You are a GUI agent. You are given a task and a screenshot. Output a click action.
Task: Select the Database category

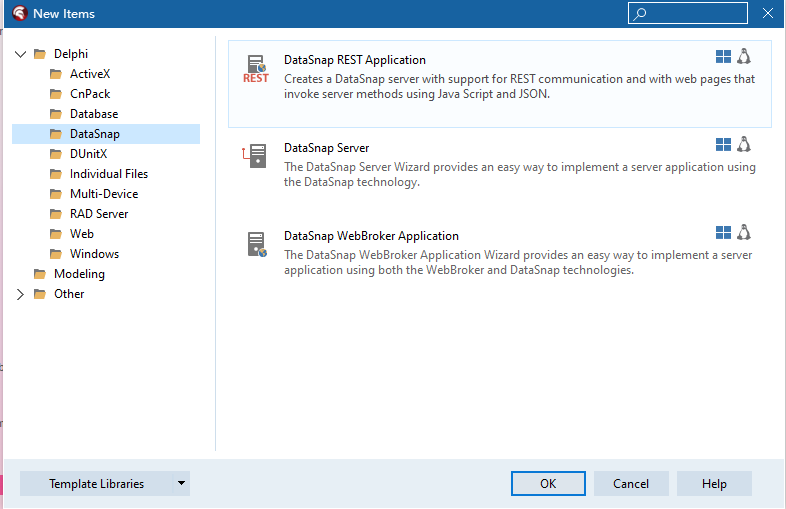pyautogui.click(x=94, y=114)
